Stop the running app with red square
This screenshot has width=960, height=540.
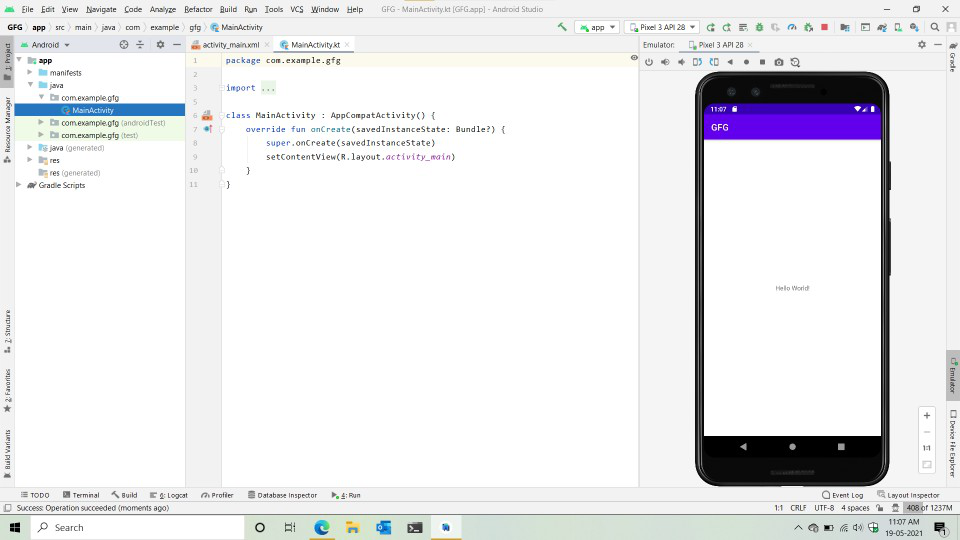tap(824, 27)
